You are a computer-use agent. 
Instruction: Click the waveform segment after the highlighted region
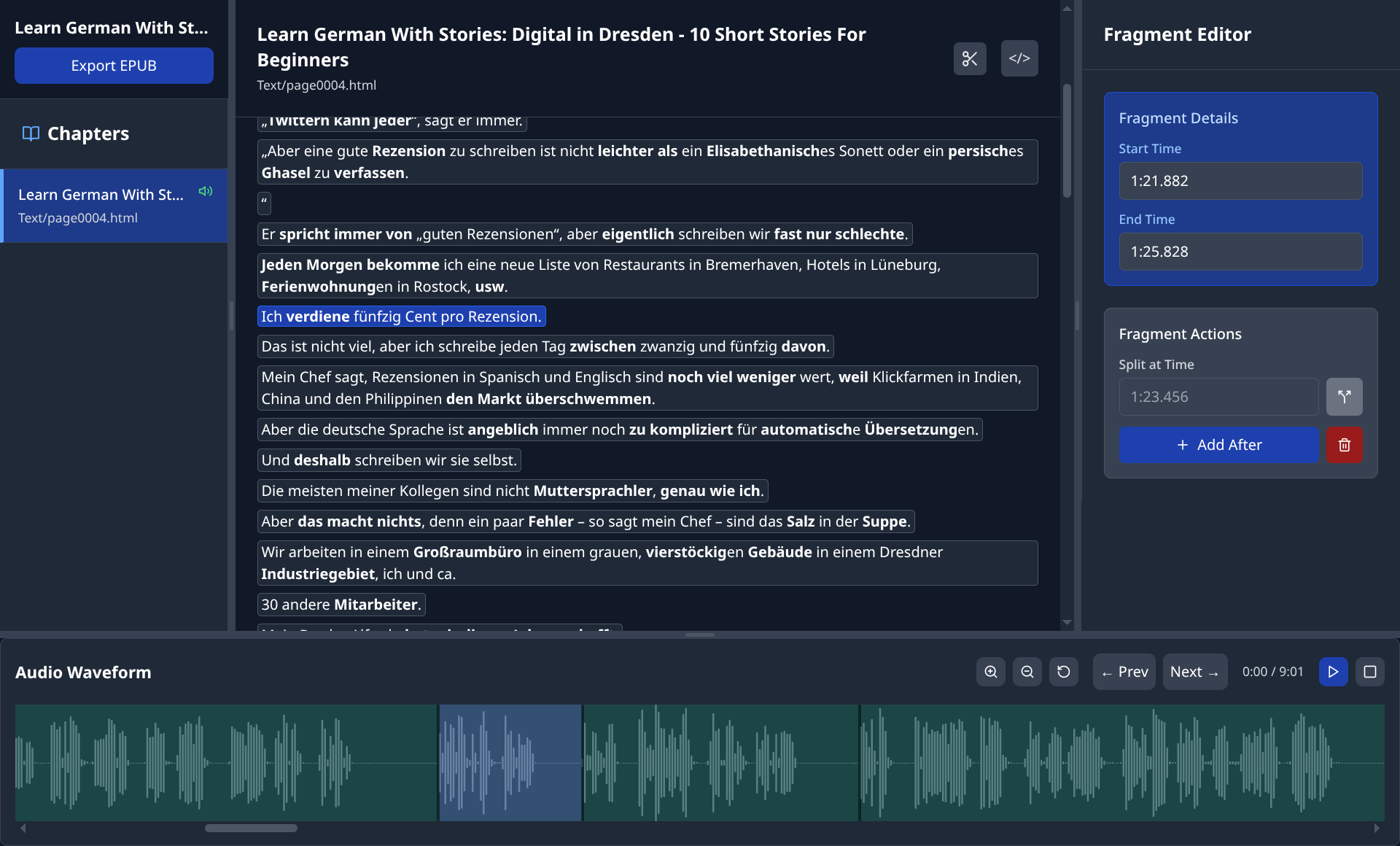point(720,763)
